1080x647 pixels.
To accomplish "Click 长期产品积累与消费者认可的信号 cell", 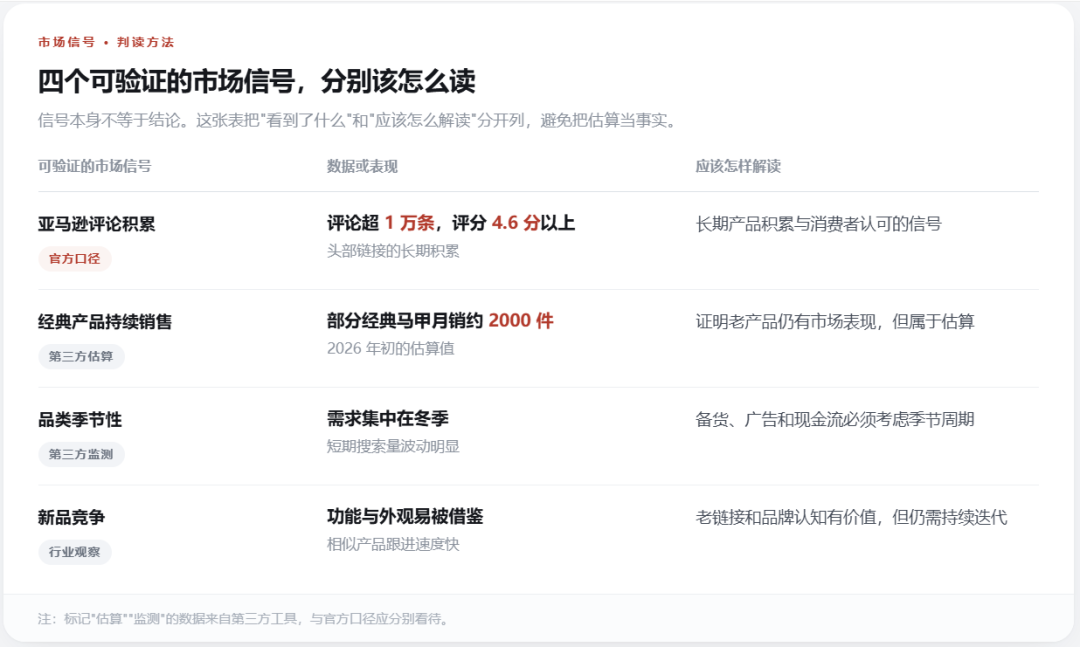I will tap(818, 224).
